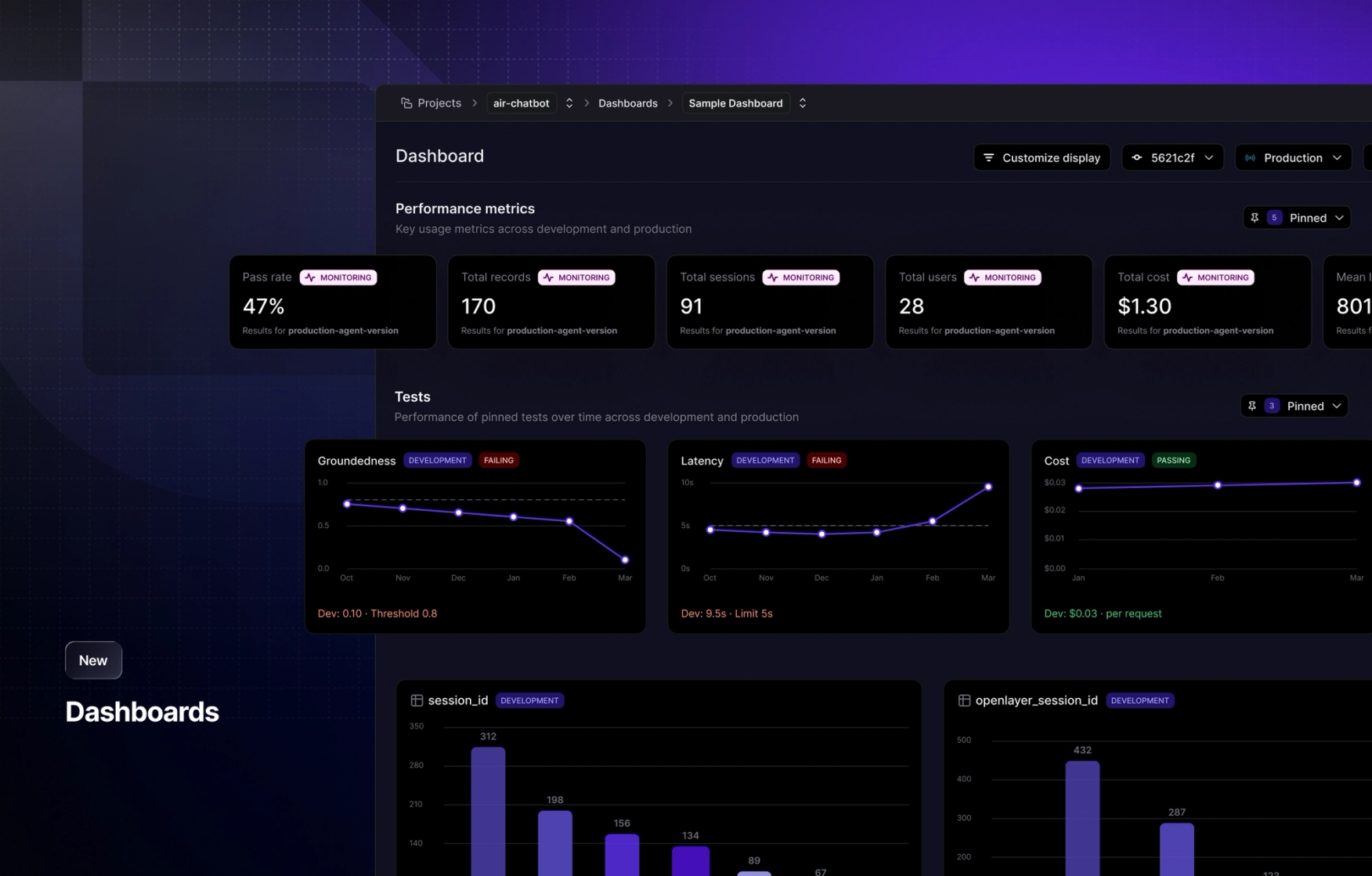
Task: Click the Mar data point on Groundedness chart
Action: pos(625,559)
